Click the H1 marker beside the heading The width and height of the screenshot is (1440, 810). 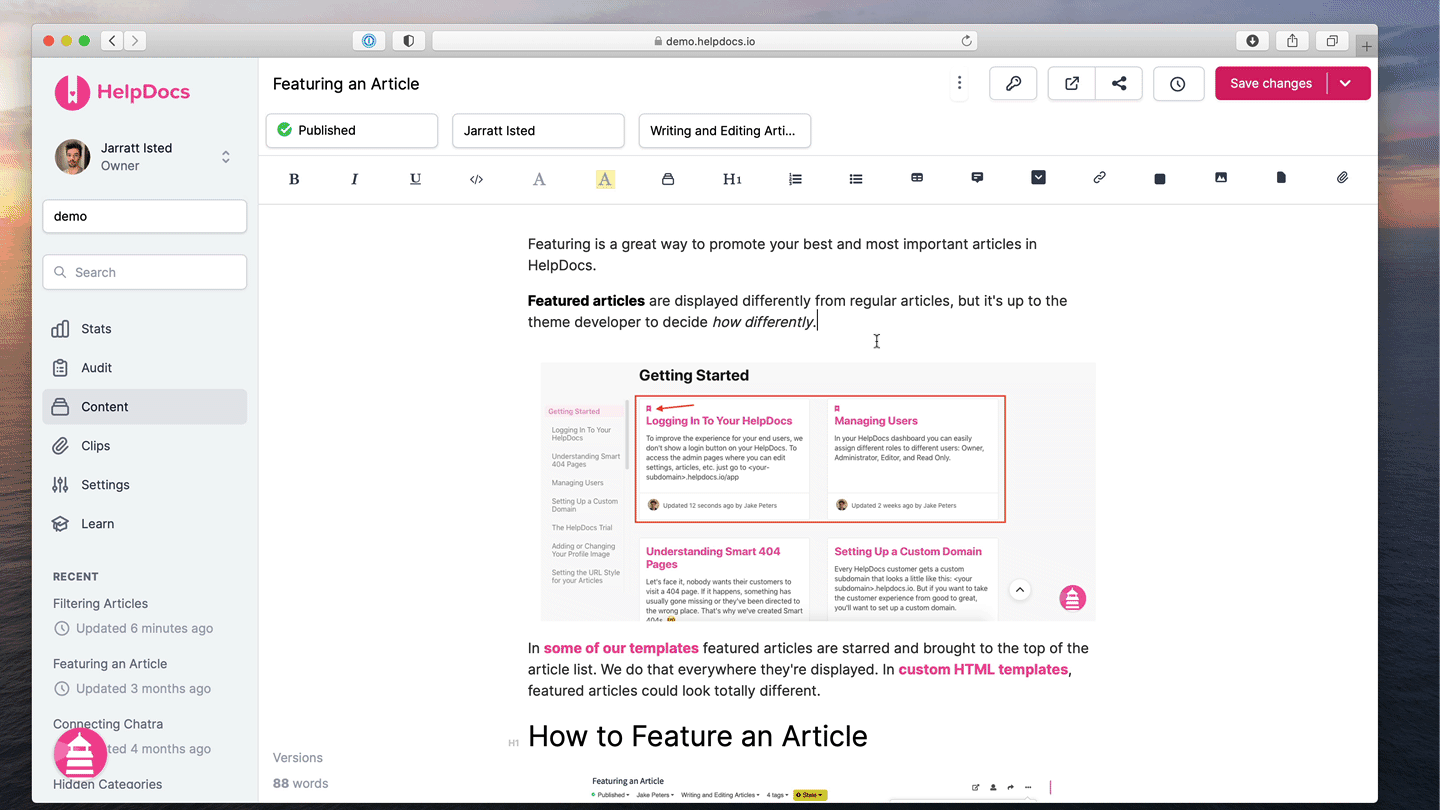pos(514,743)
